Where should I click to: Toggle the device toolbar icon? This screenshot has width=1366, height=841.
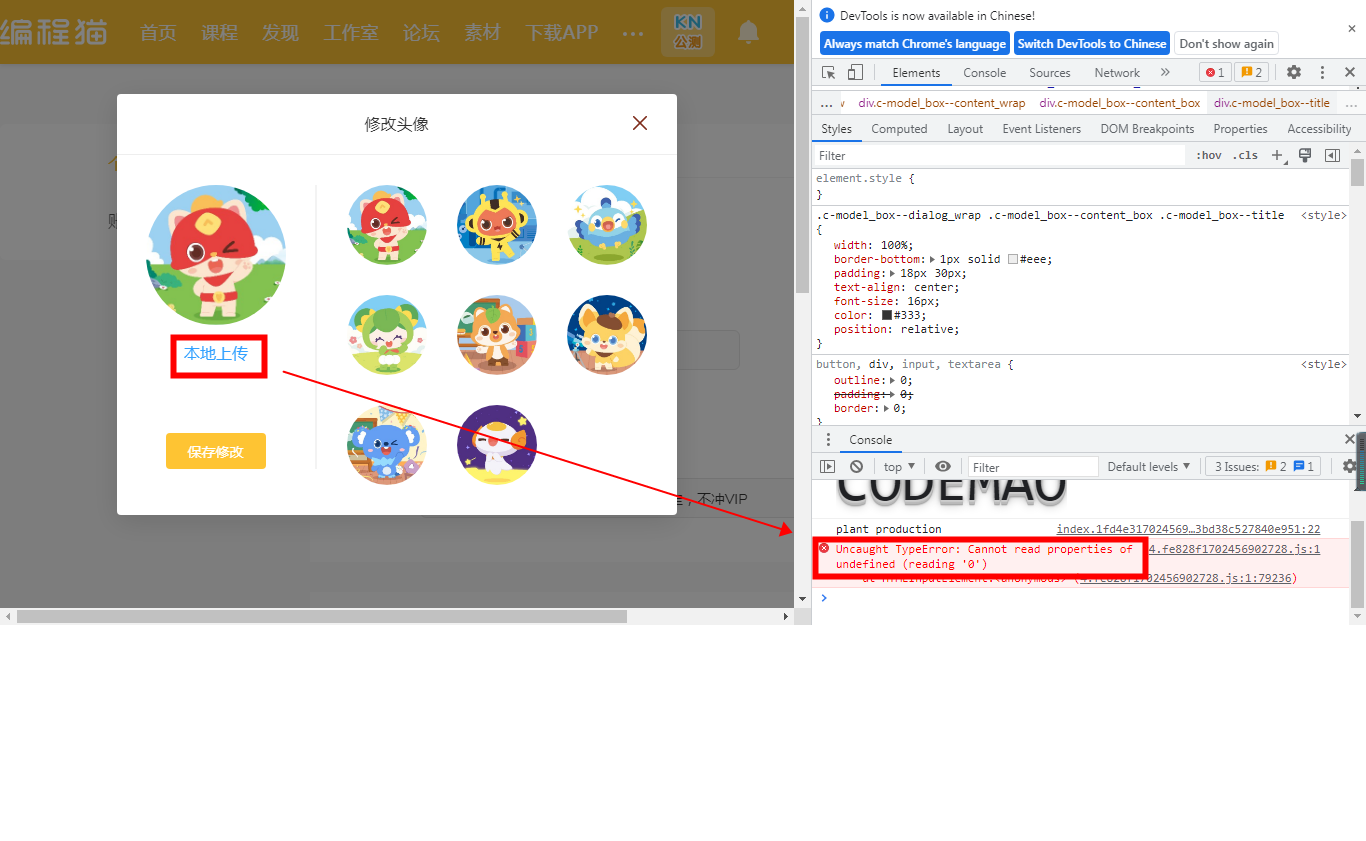point(855,72)
